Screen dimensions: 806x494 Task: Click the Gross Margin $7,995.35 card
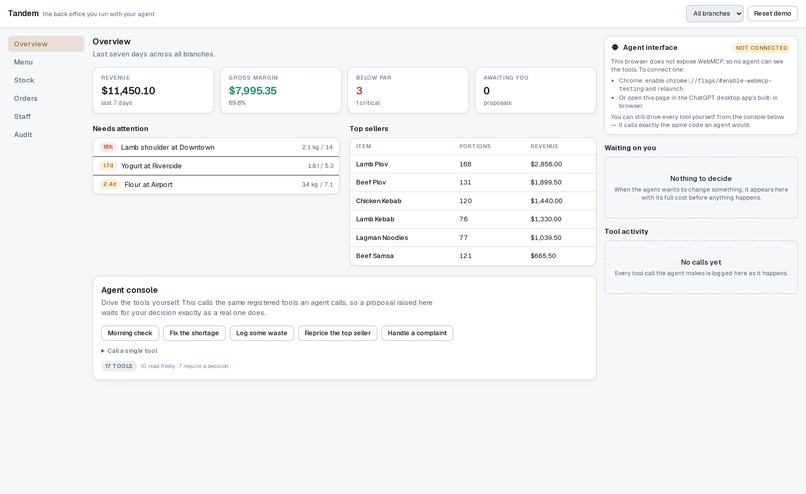[281, 90]
